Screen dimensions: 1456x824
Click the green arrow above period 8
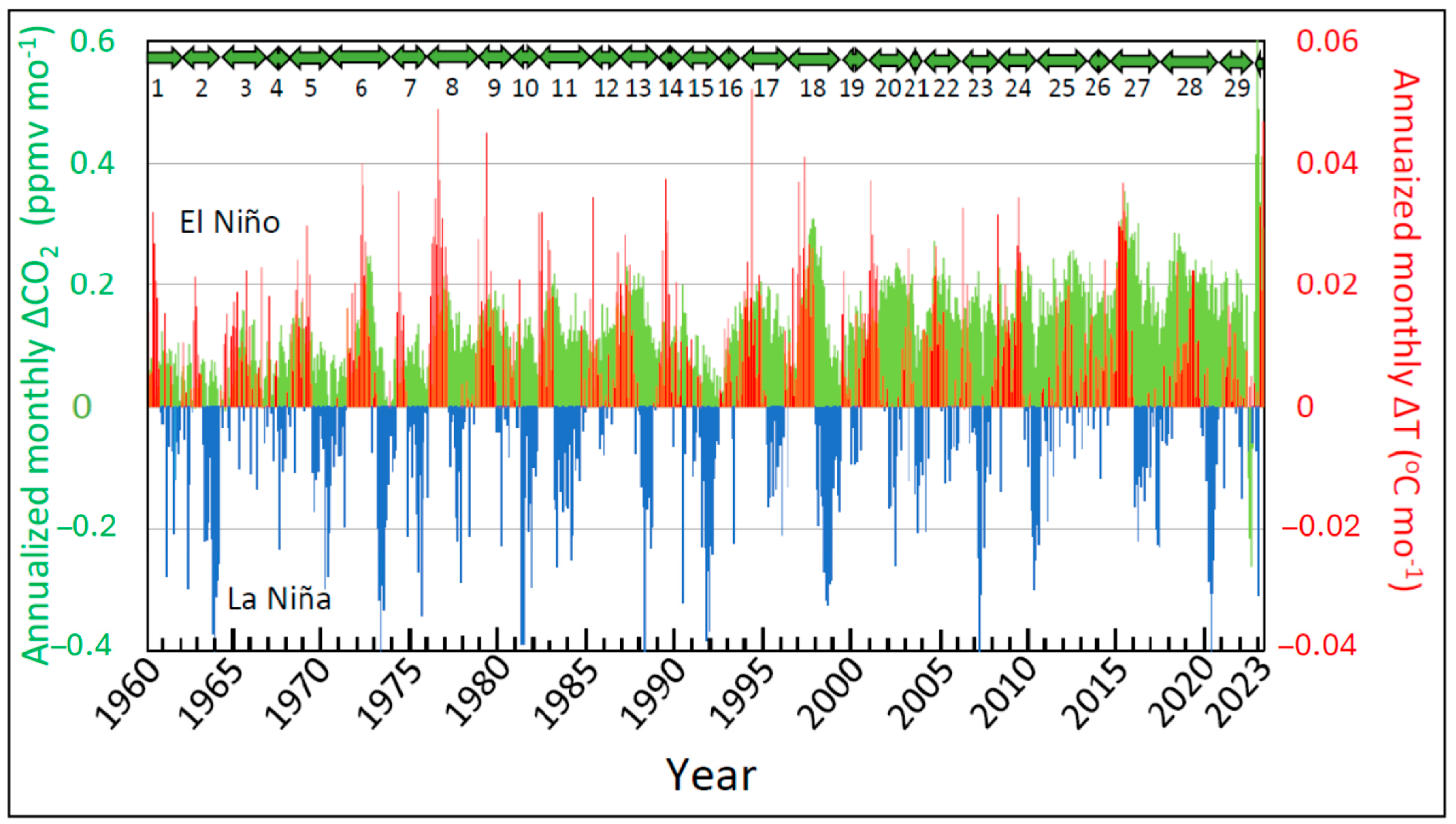pyautogui.click(x=453, y=56)
